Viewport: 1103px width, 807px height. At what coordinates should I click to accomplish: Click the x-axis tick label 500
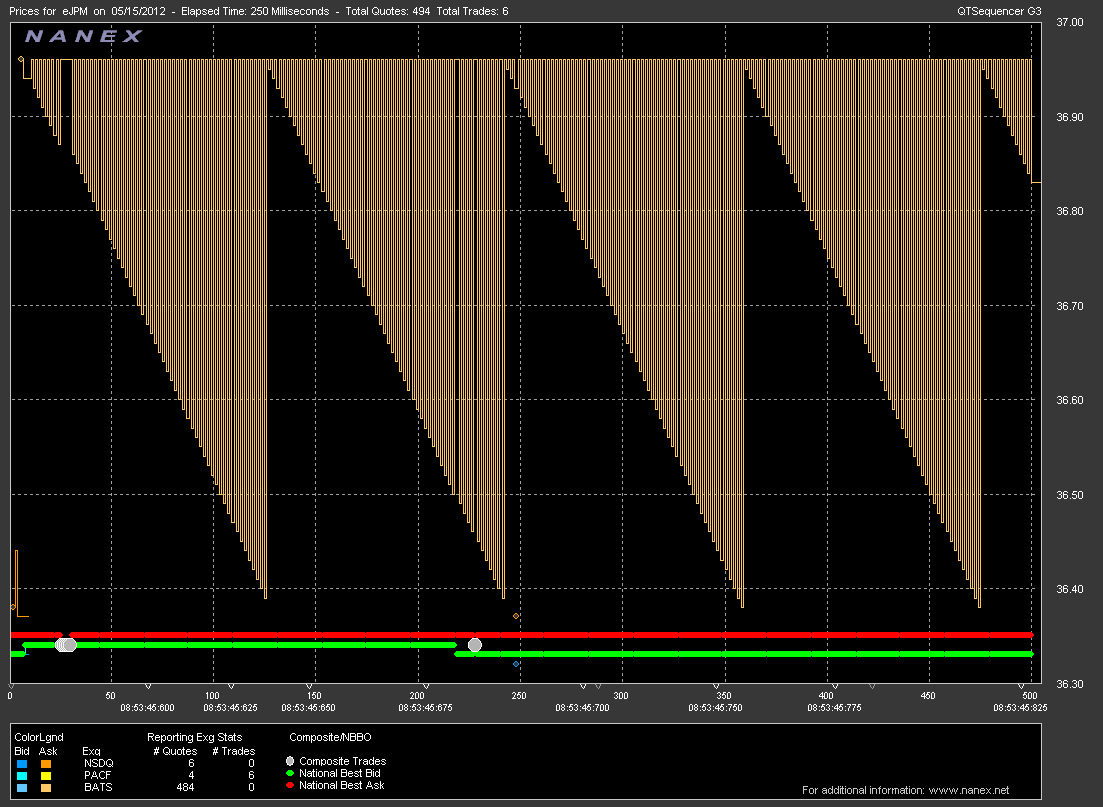pyautogui.click(x=1030, y=696)
